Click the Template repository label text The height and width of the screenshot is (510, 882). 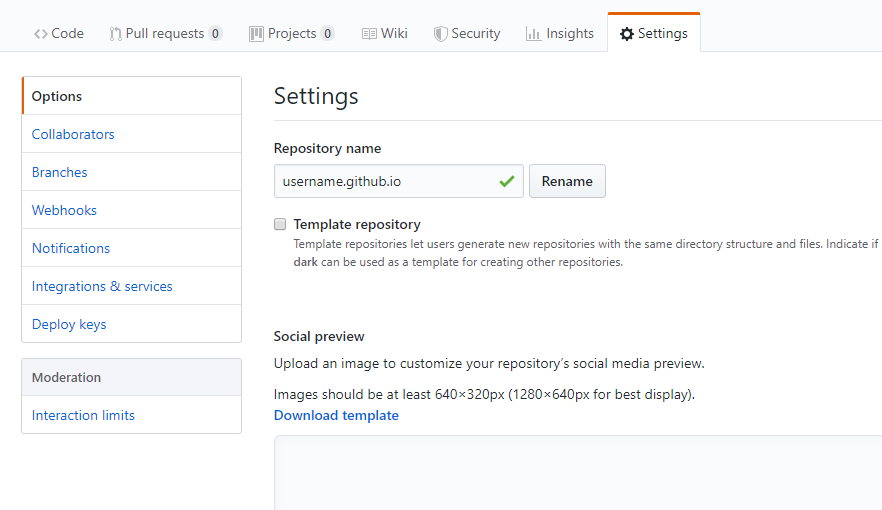tap(357, 224)
